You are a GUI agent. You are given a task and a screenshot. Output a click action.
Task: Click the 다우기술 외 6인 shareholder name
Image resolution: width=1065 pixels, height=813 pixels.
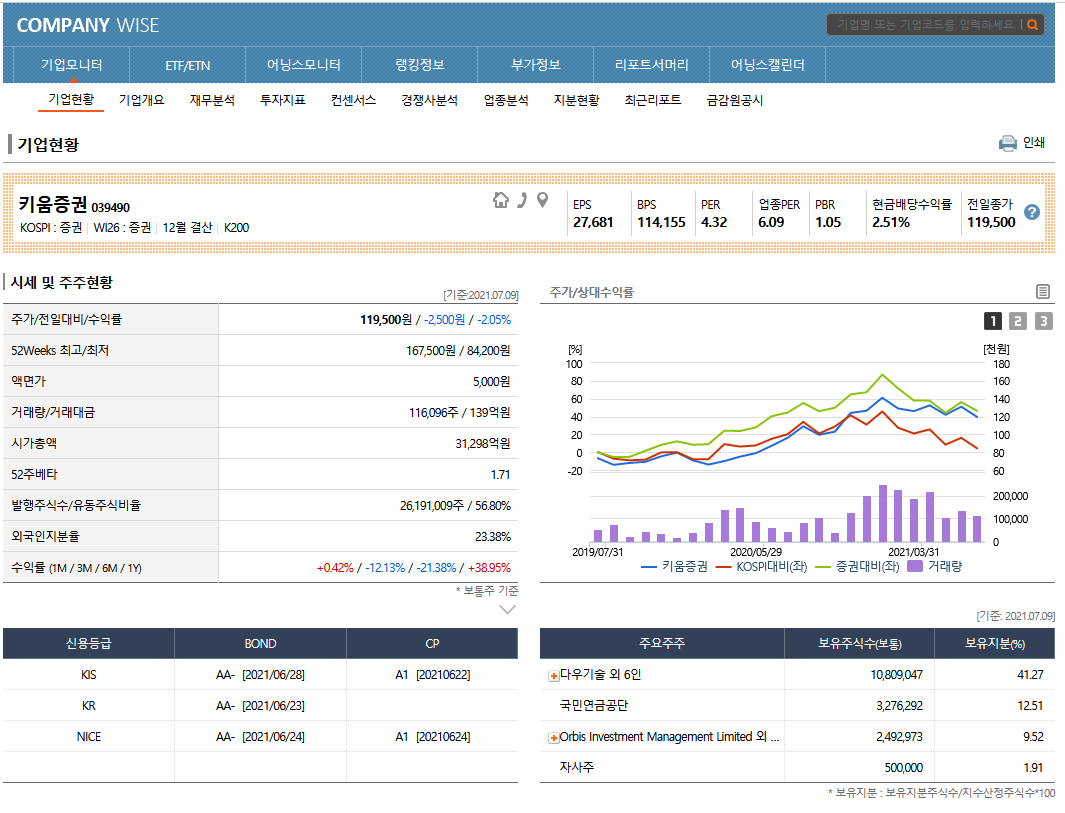pos(600,674)
